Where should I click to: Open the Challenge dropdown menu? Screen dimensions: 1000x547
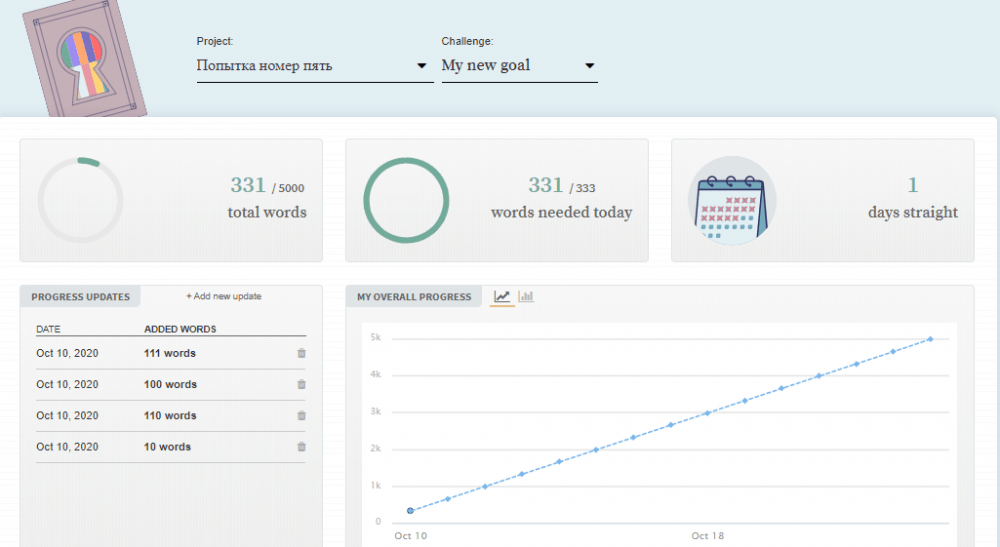(518, 66)
